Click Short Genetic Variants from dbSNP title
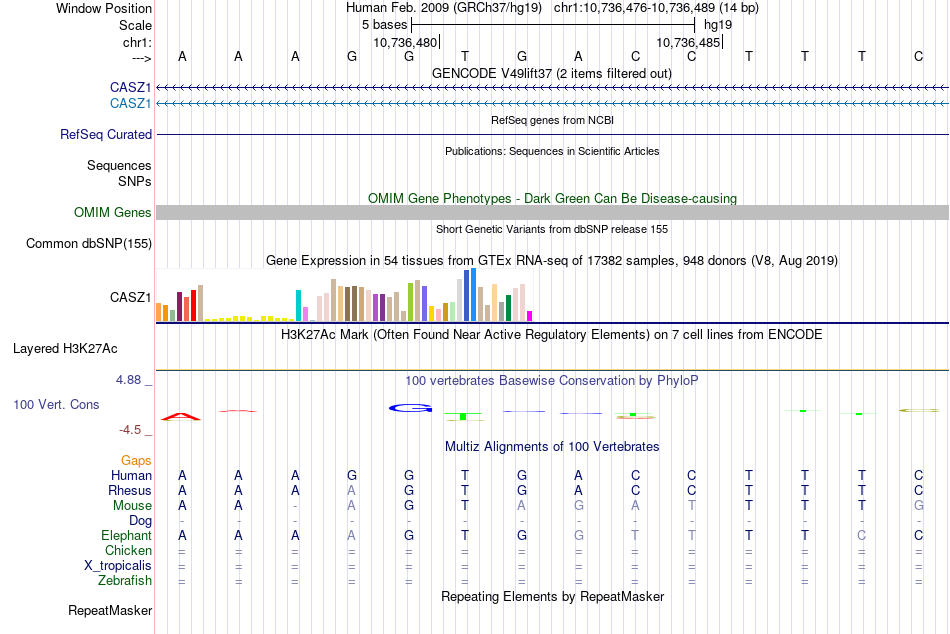 pyautogui.click(x=552, y=229)
